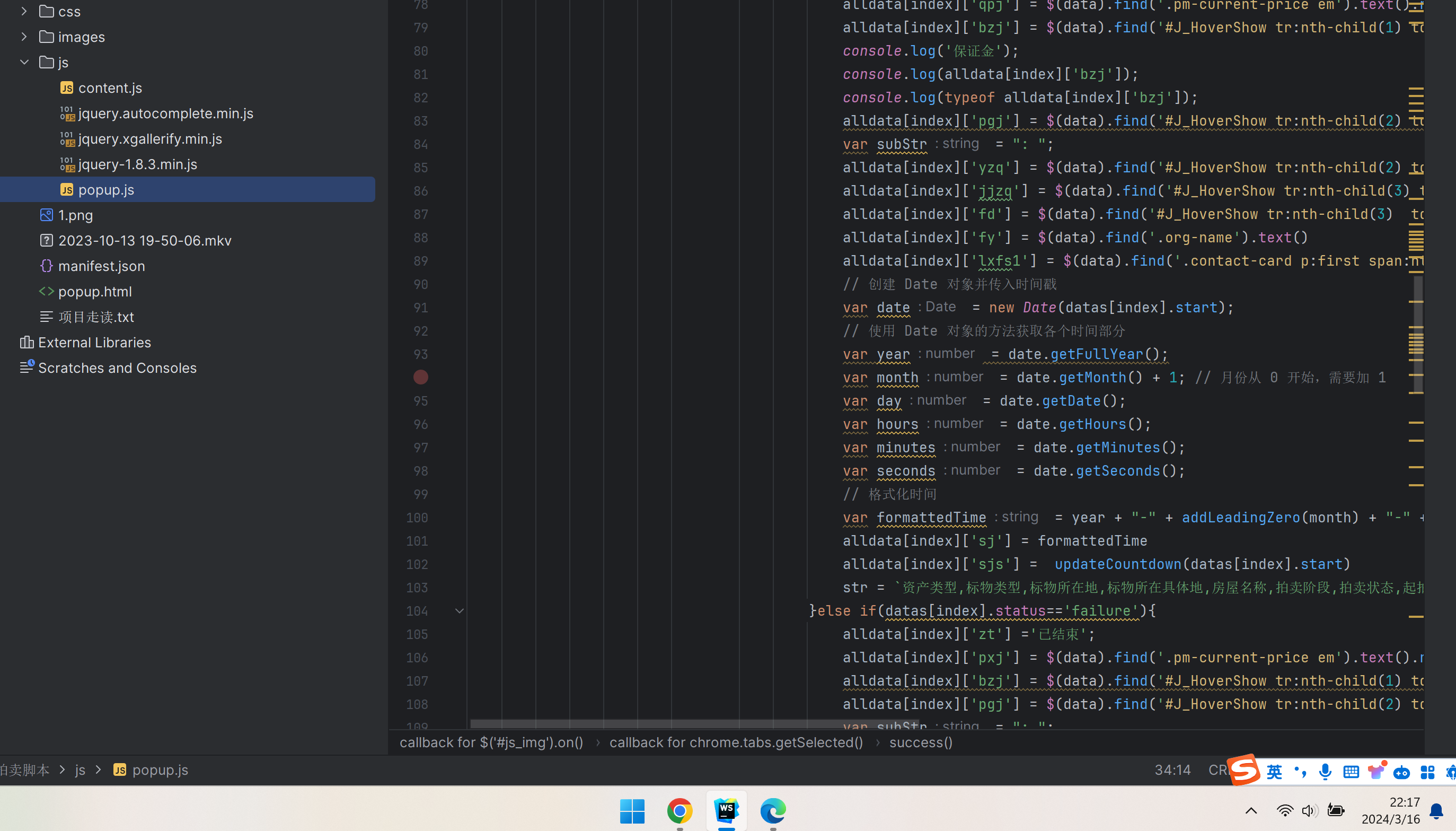The image size is (1456, 831).
Task: Open Chrome browser from taskbar
Action: (679, 810)
